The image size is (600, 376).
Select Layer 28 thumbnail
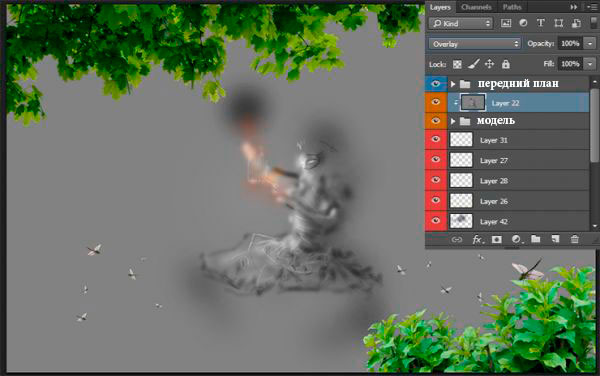[x=461, y=180]
